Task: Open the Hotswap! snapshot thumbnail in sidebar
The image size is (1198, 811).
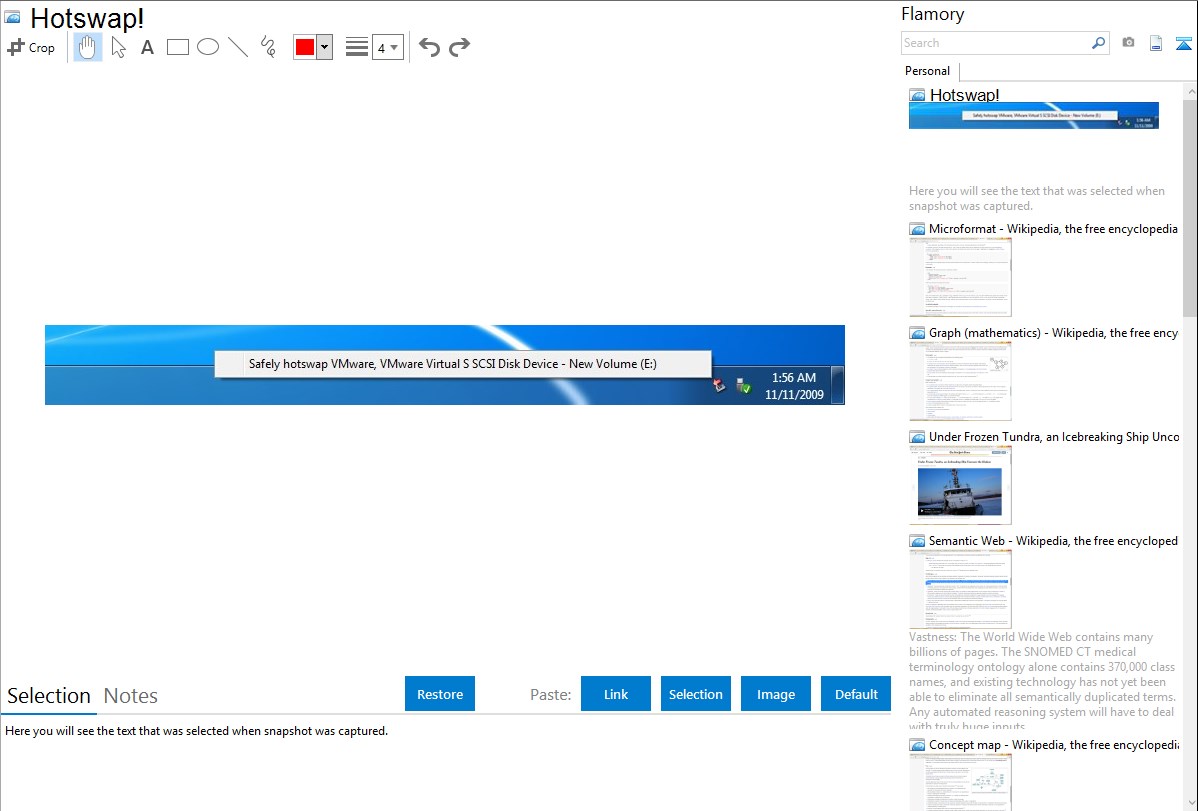Action: click(1034, 115)
